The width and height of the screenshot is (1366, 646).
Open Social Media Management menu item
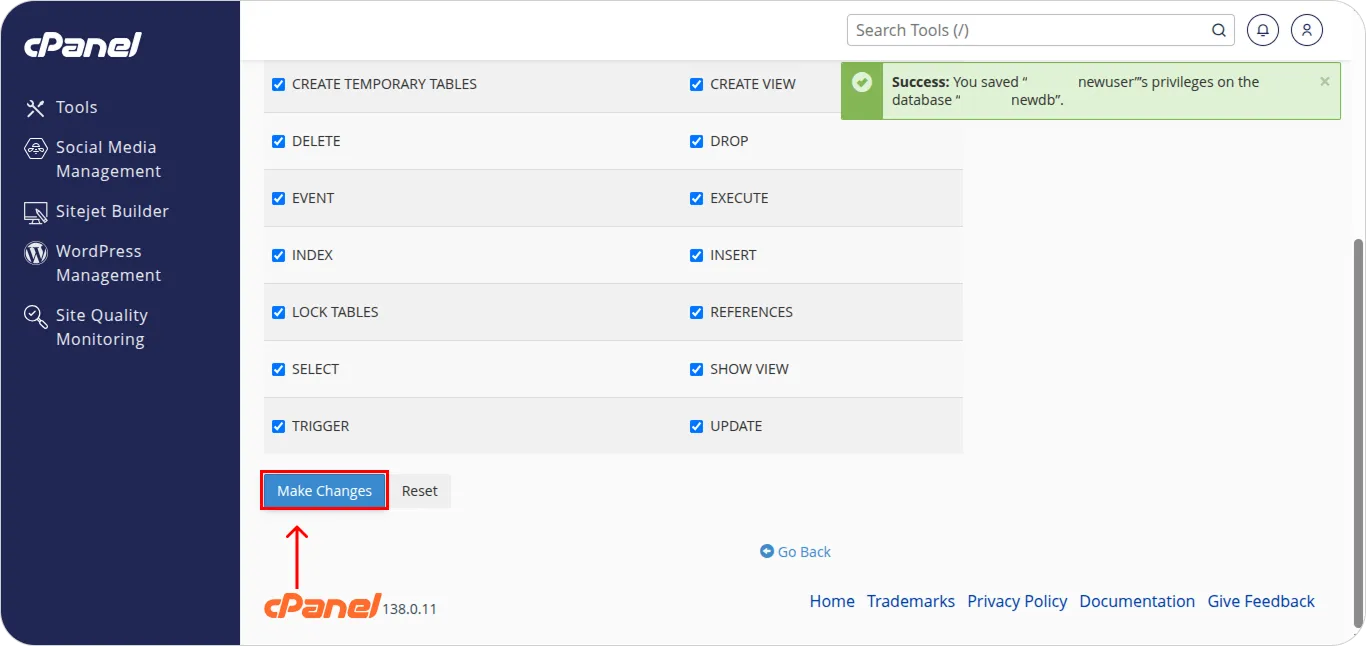point(108,159)
